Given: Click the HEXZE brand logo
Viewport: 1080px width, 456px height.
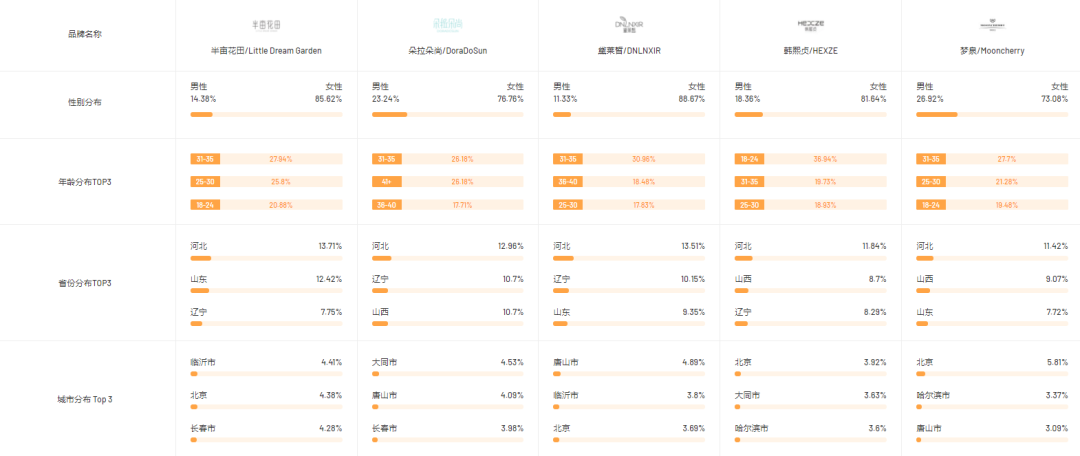Looking at the screenshot, I should point(810,24).
